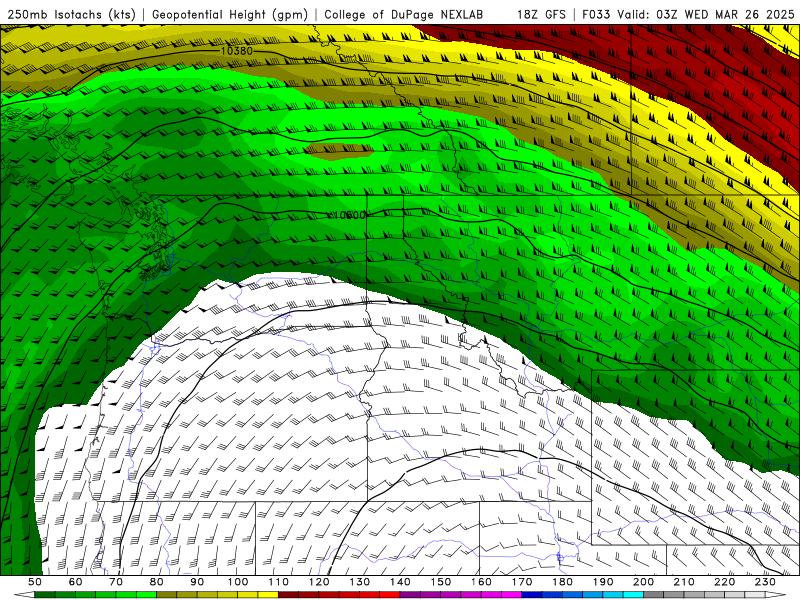Click the 10380 height contour label
The width and height of the screenshot is (800, 600).
pos(237,51)
